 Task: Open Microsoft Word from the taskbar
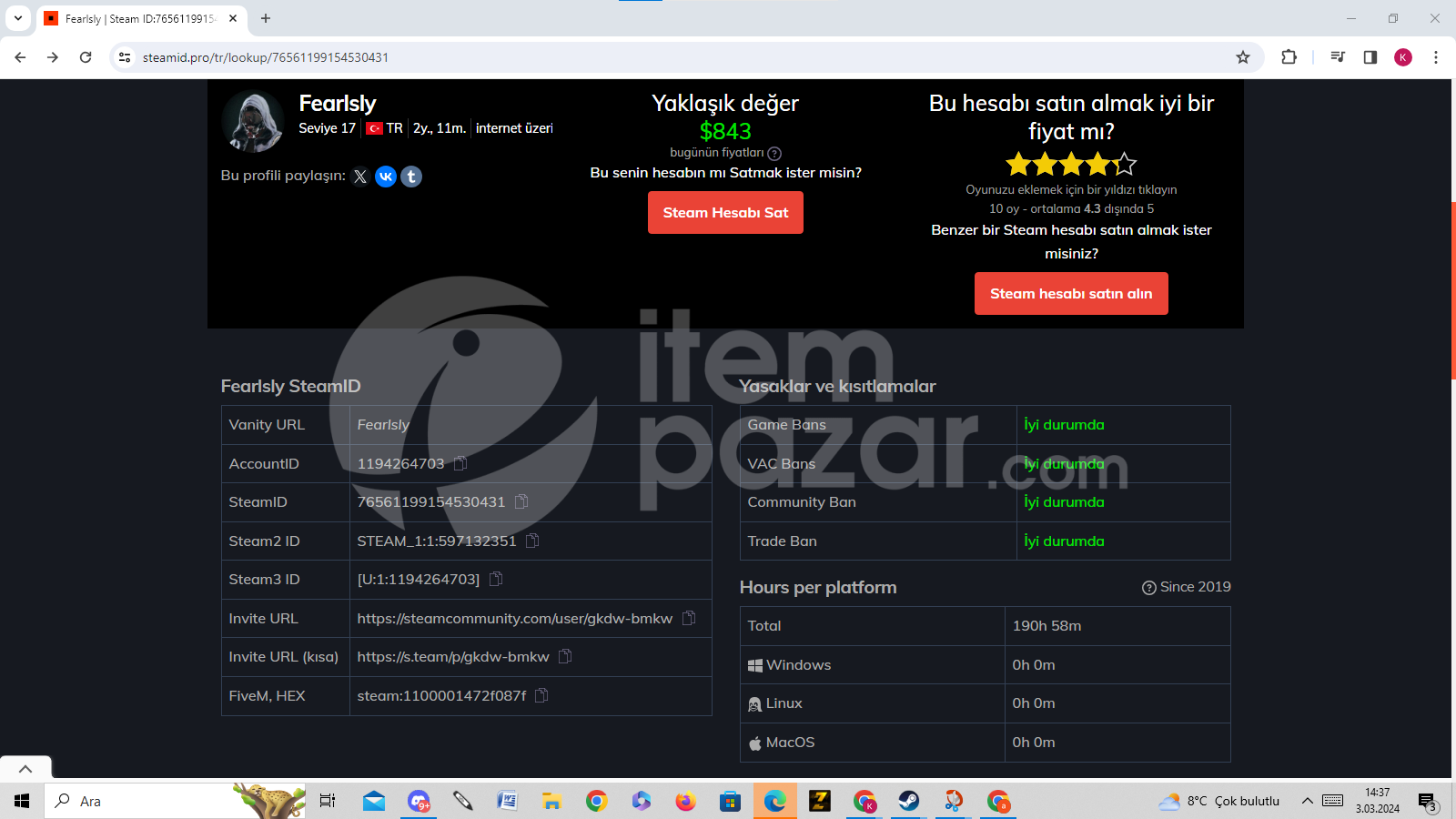[x=508, y=801]
